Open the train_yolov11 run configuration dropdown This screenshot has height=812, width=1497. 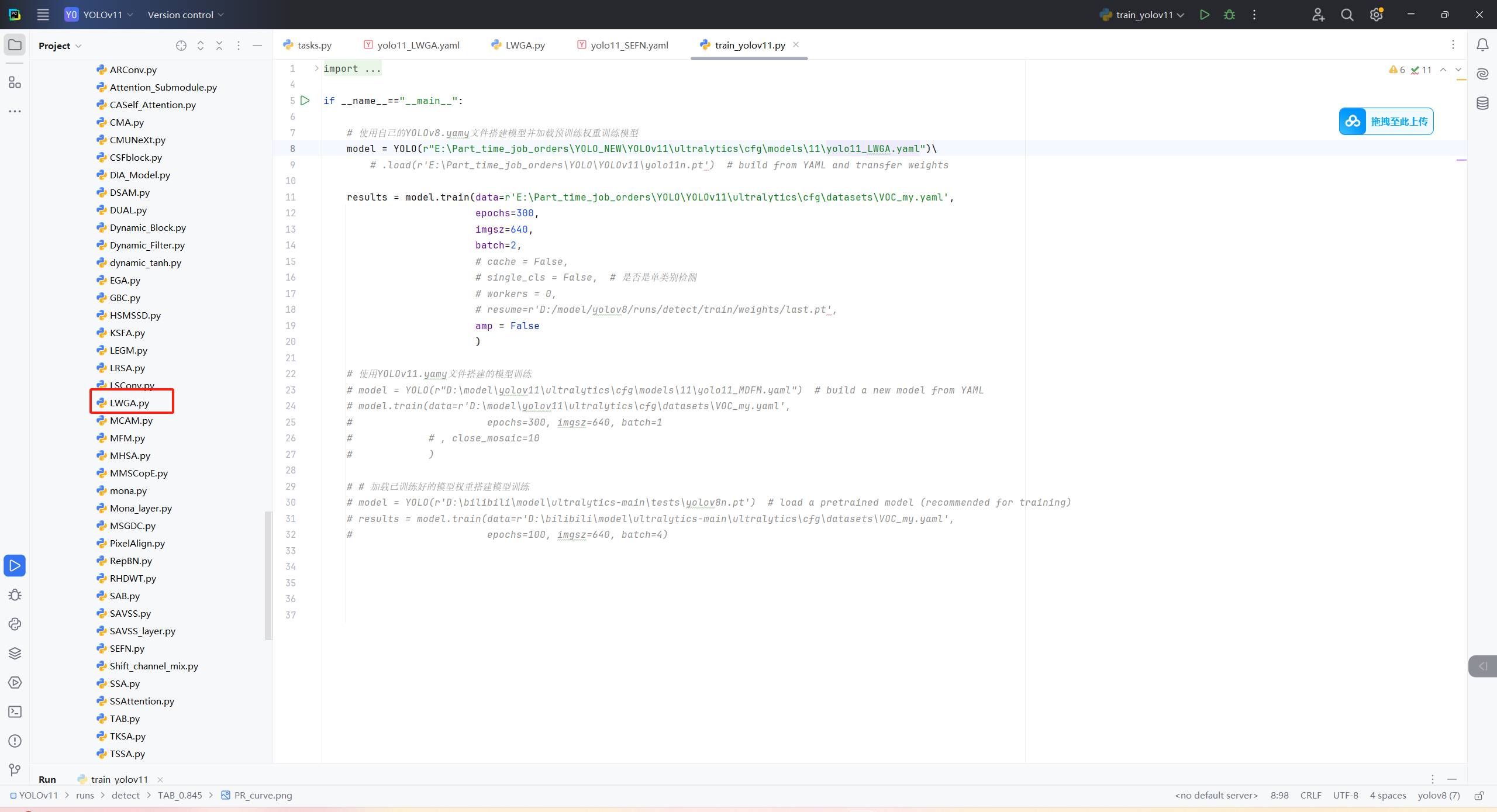coord(1143,15)
